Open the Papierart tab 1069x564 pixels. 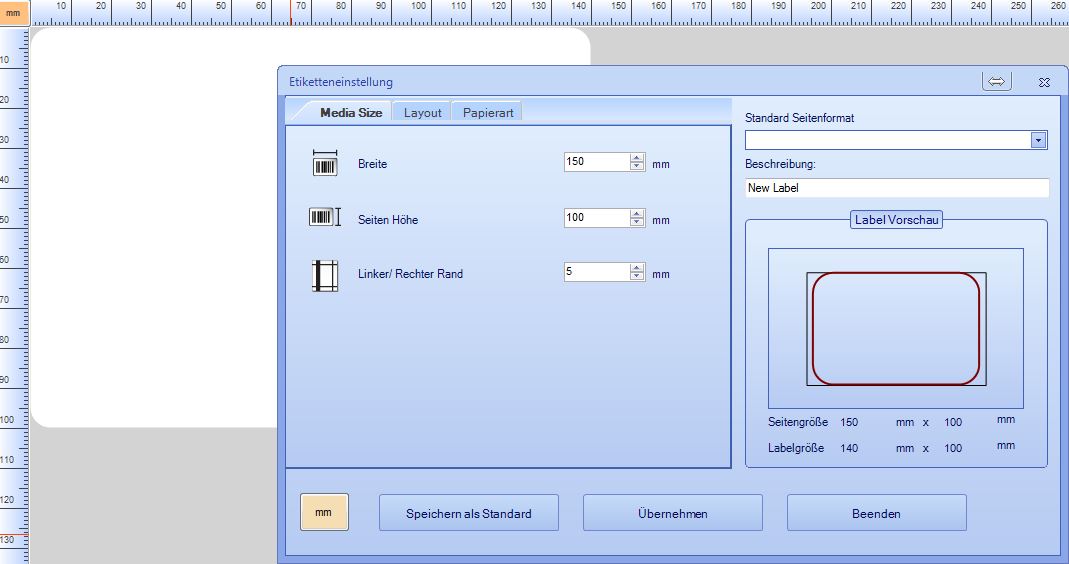[487, 113]
